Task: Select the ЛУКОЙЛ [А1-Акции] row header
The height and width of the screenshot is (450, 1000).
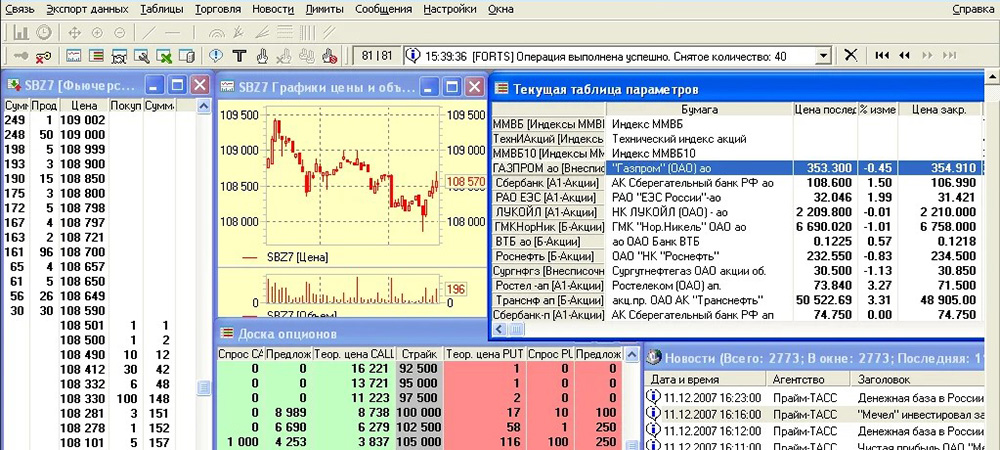Action: [x=548, y=212]
